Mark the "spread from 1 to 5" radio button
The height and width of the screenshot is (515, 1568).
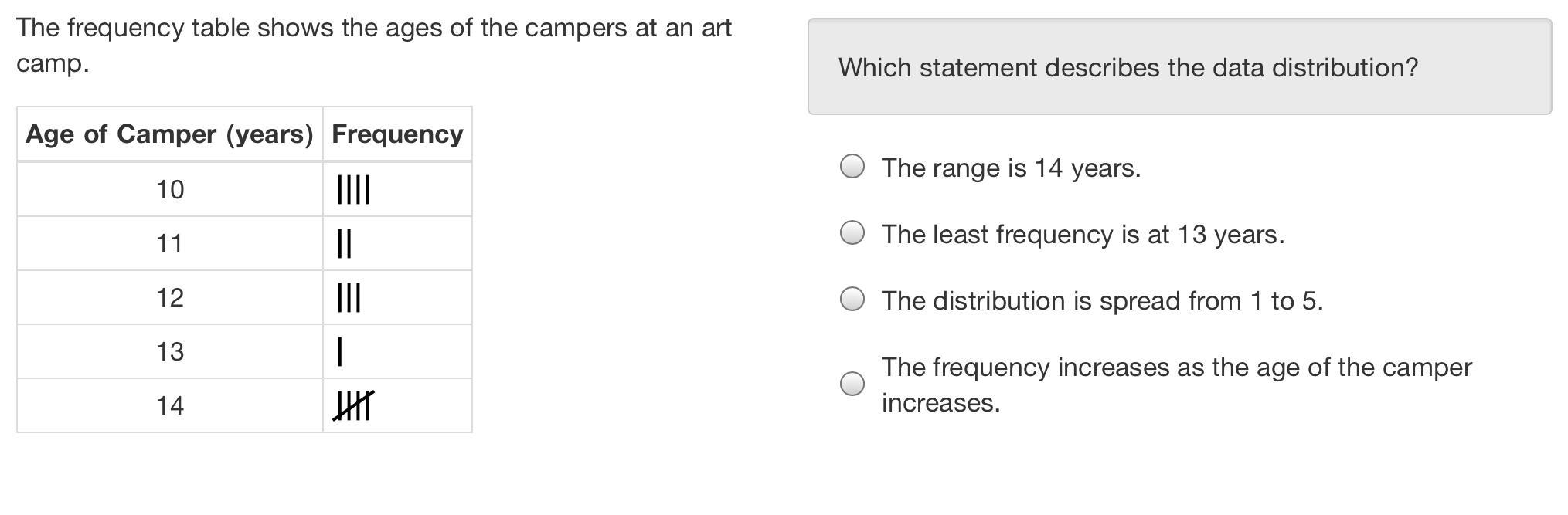[x=852, y=300]
